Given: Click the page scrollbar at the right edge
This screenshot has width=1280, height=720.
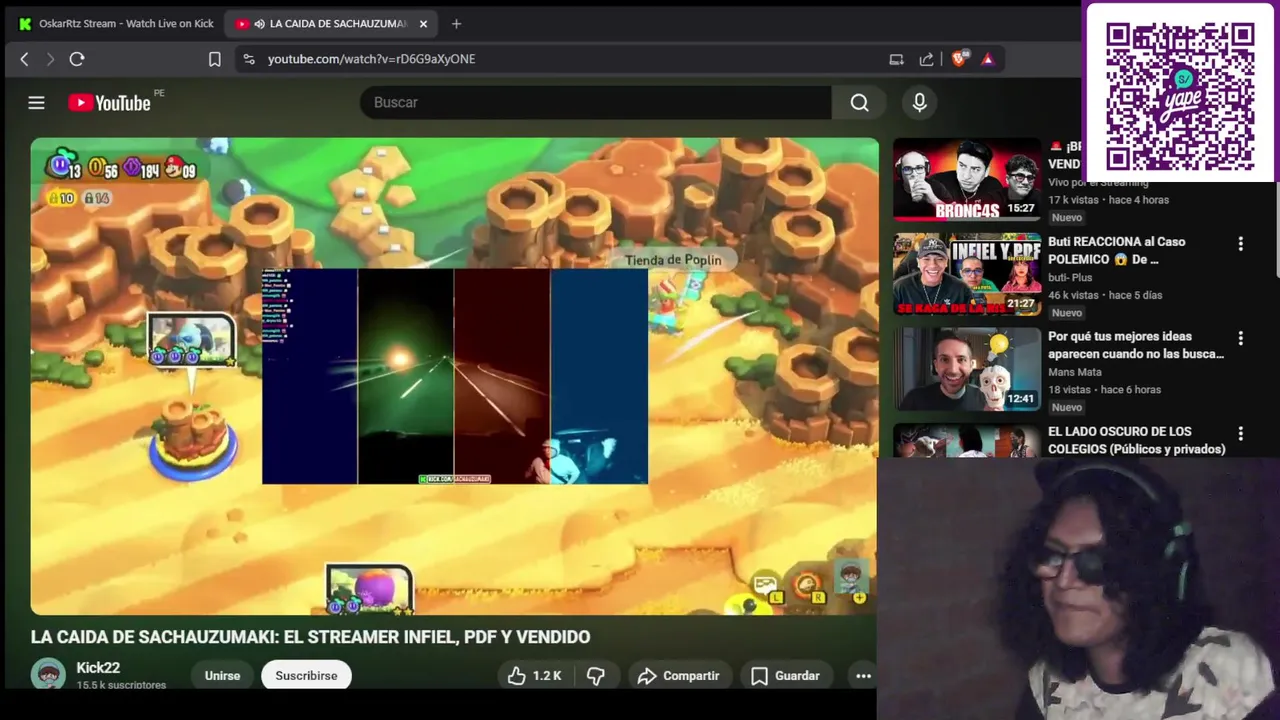Looking at the screenshot, I should [x=1275, y=230].
